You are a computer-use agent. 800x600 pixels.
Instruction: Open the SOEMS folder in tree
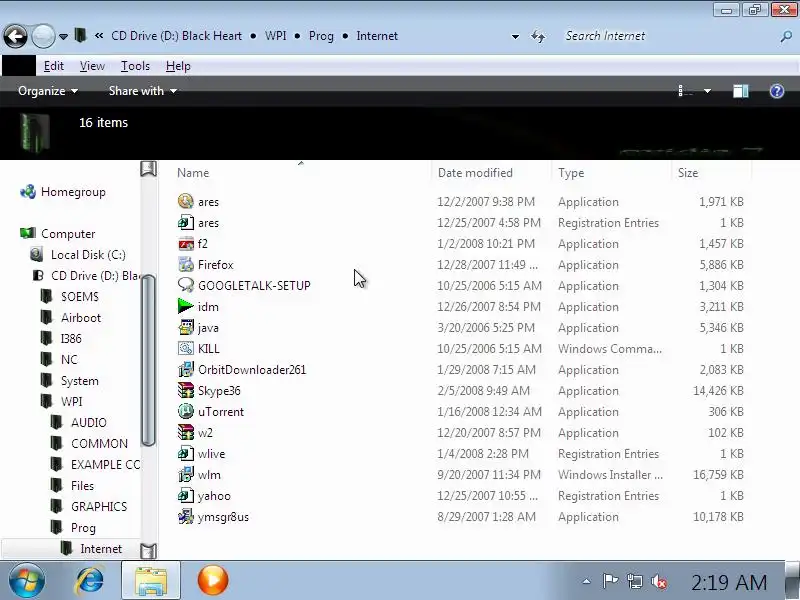pos(80,296)
